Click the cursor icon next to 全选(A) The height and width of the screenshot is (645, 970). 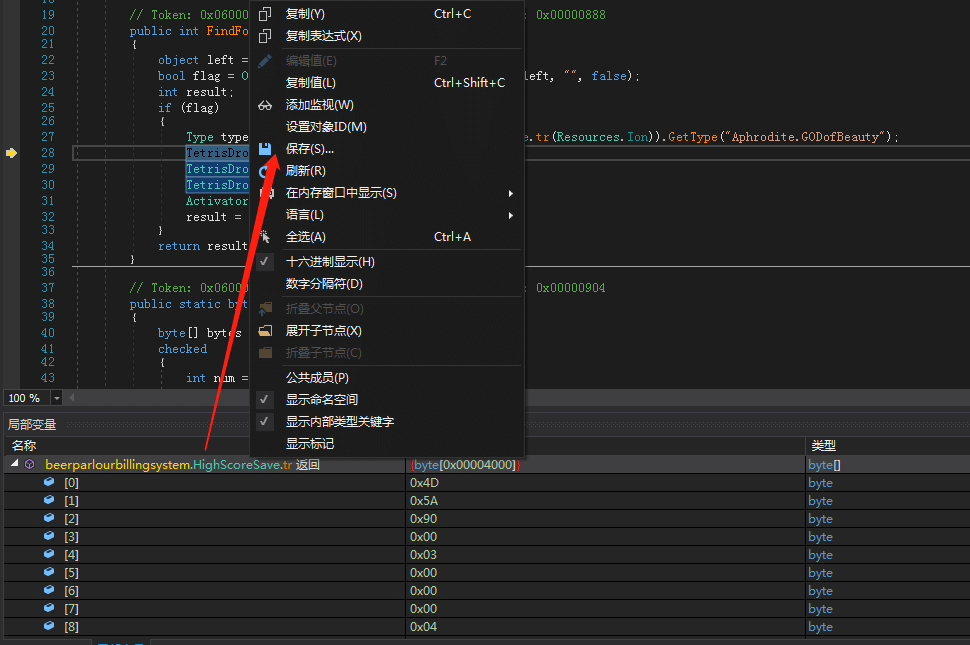[x=265, y=237]
